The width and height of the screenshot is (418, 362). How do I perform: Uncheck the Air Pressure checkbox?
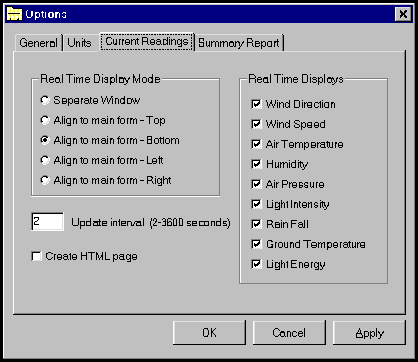256,184
